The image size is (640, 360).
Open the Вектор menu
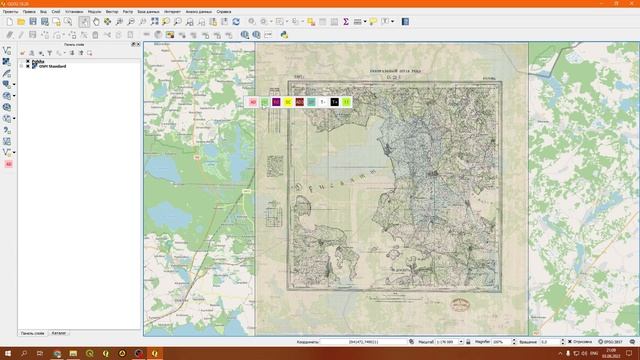click(x=112, y=12)
